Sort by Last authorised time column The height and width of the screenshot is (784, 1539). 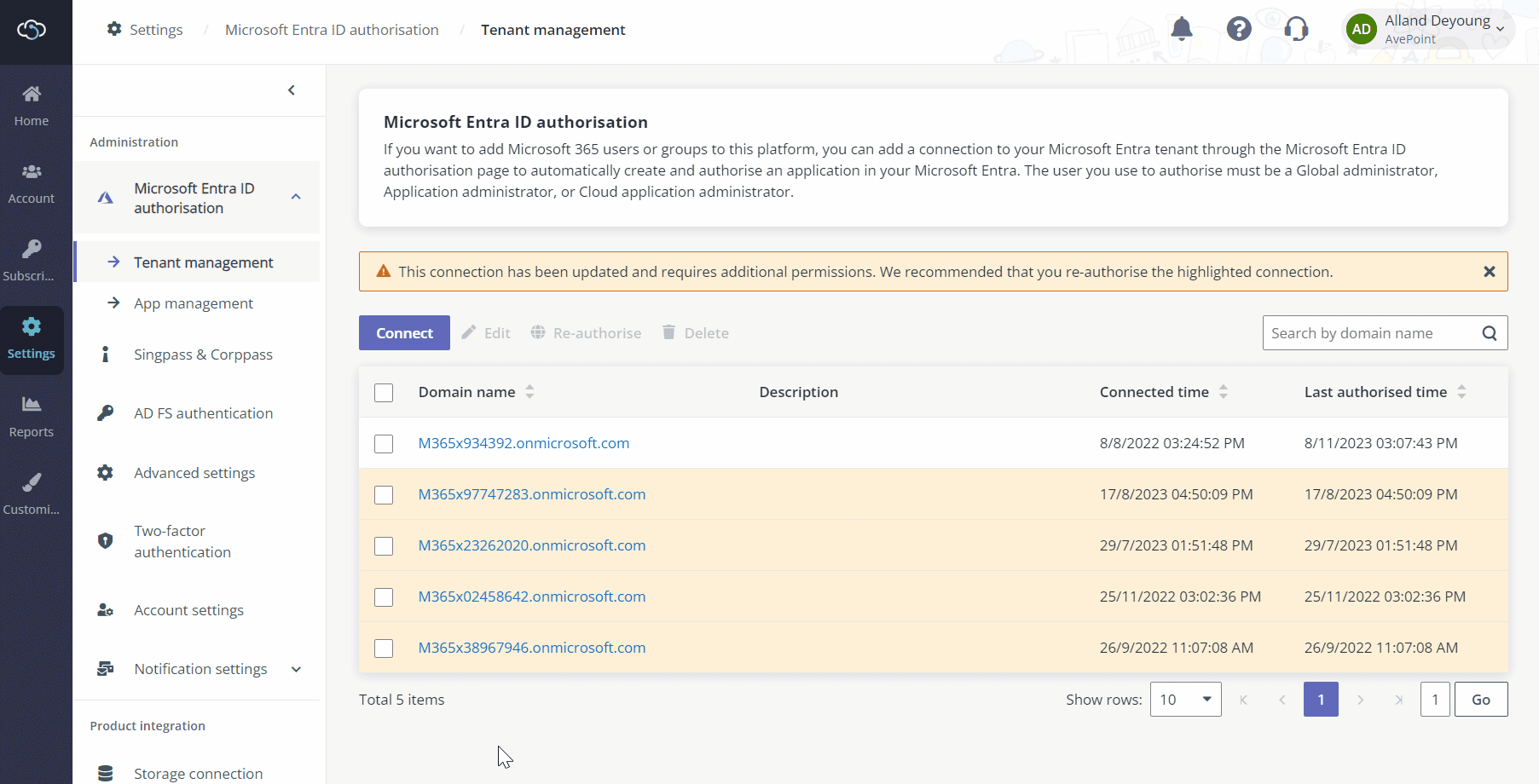click(1461, 392)
